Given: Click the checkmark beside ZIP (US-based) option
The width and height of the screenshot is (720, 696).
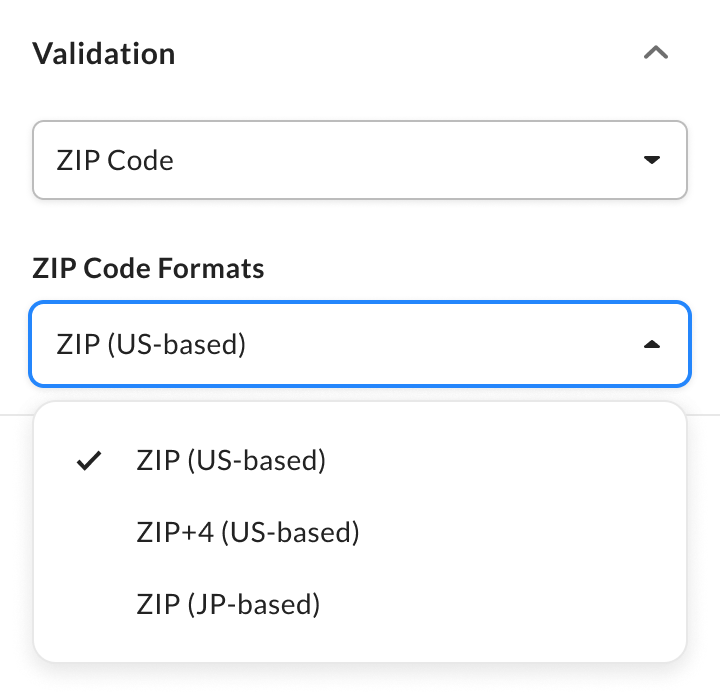Looking at the screenshot, I should coord(90,461).
